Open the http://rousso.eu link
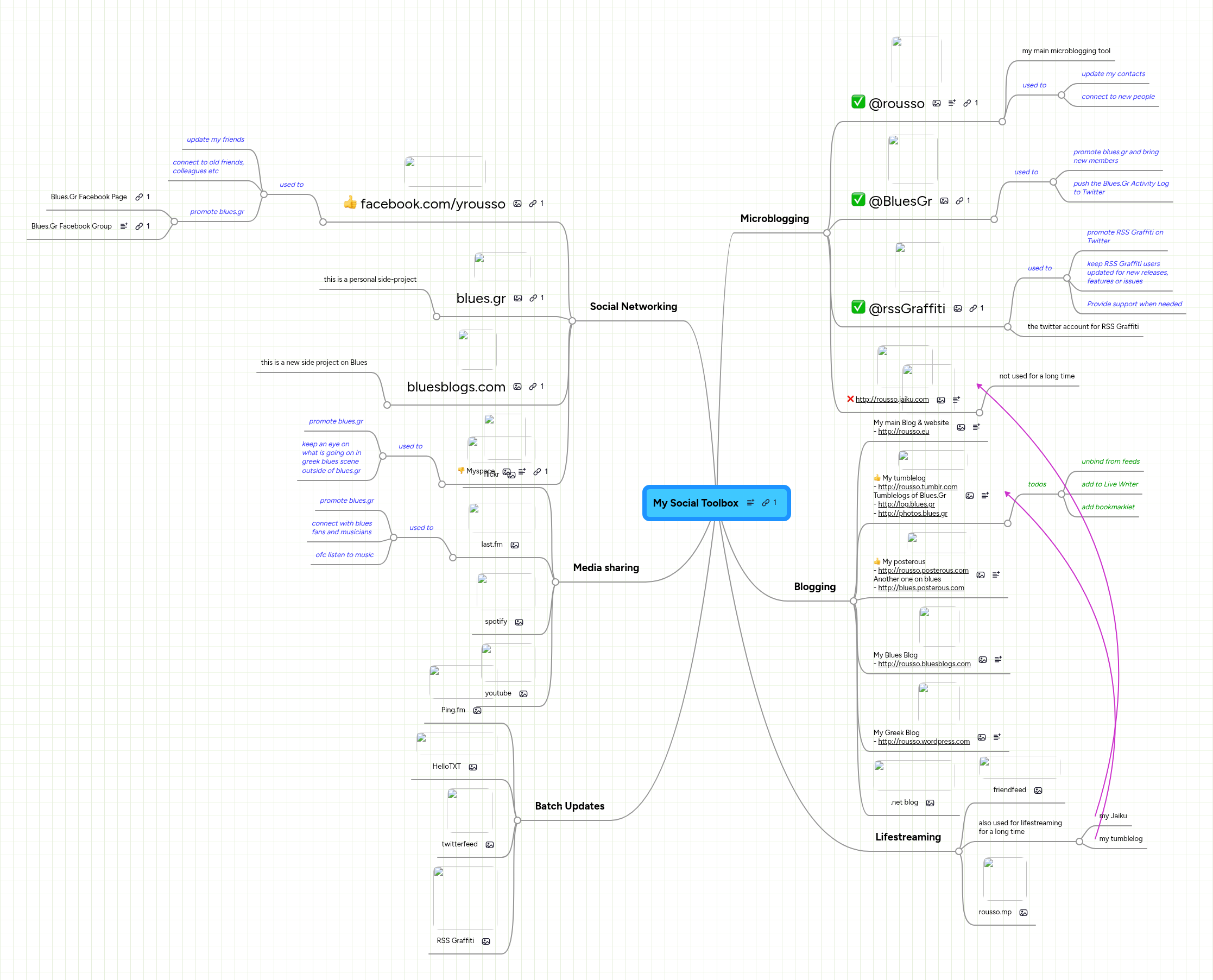Screen dimensions: 1213x980 point(903,431)
